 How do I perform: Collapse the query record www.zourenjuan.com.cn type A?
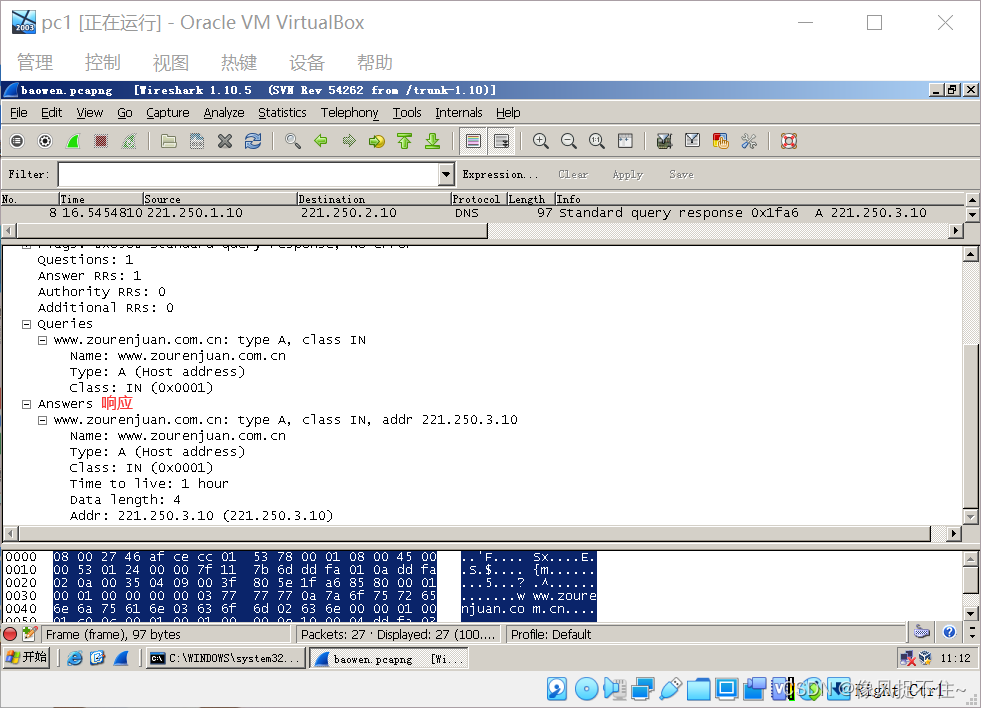[43, 340]
